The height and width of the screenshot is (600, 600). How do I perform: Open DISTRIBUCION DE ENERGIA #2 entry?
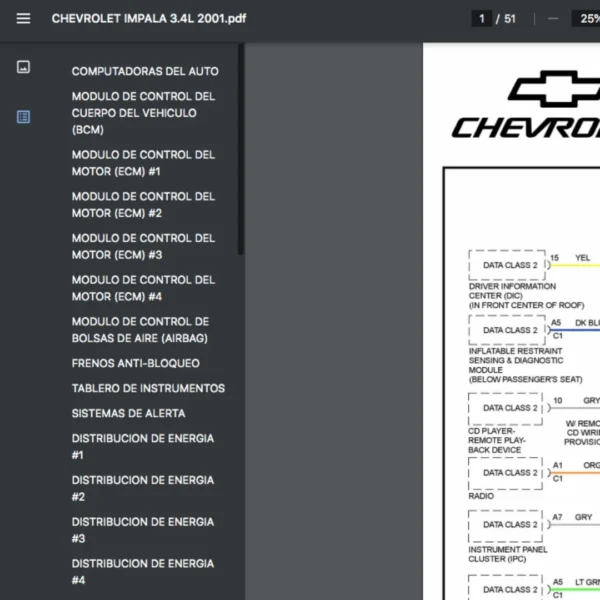click(x=143, y=488)
